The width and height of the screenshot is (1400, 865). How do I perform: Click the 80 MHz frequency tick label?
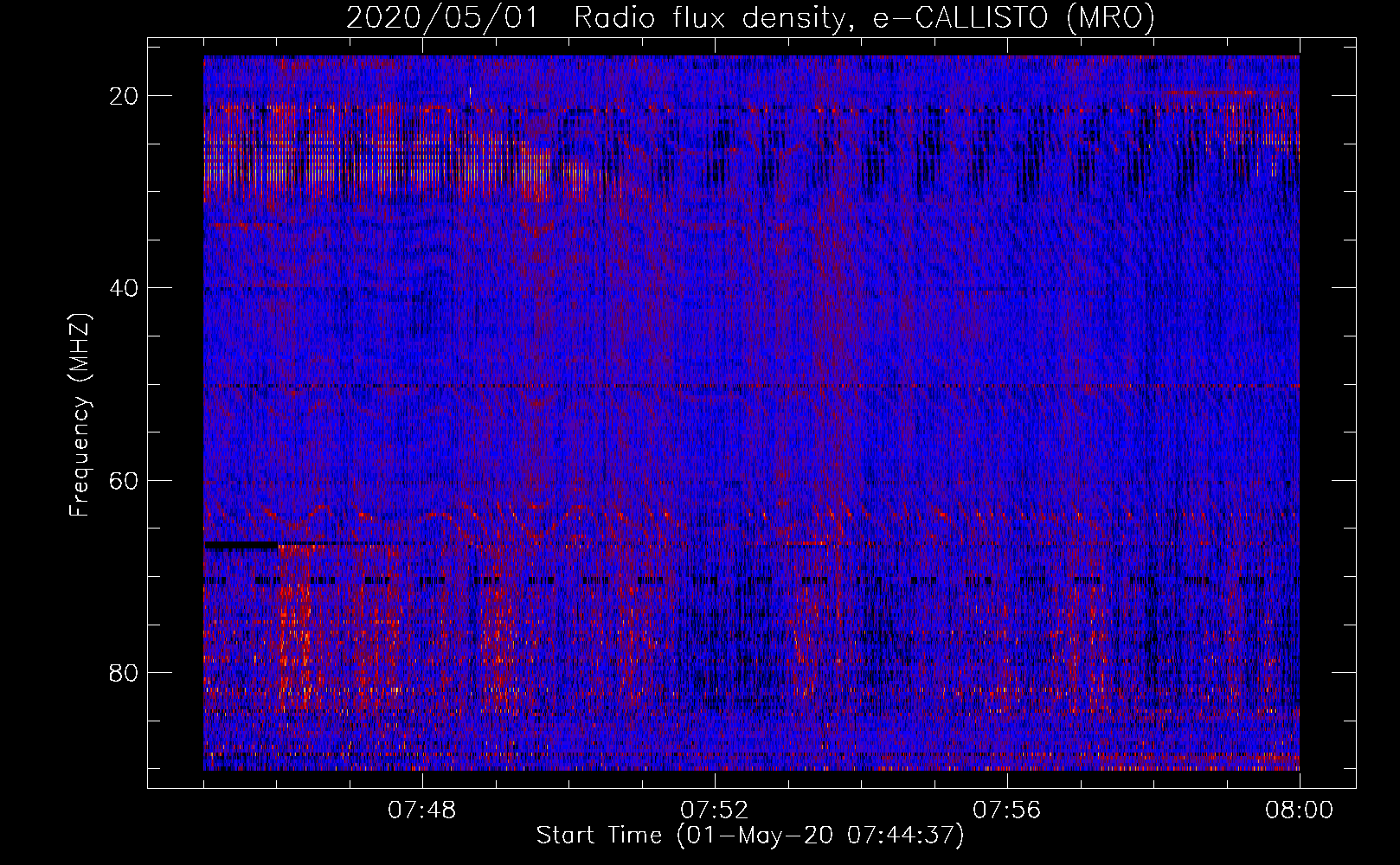click(125, 673)
